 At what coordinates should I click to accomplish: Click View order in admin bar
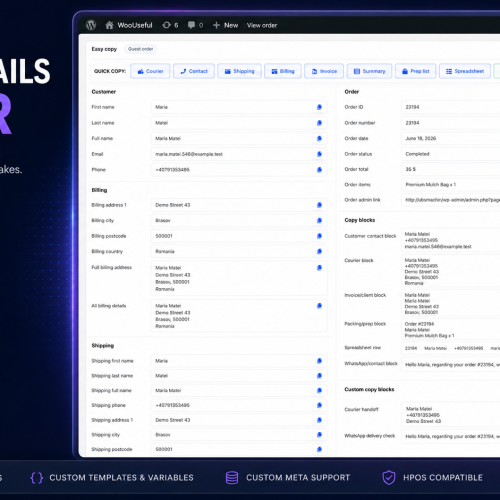262,25
